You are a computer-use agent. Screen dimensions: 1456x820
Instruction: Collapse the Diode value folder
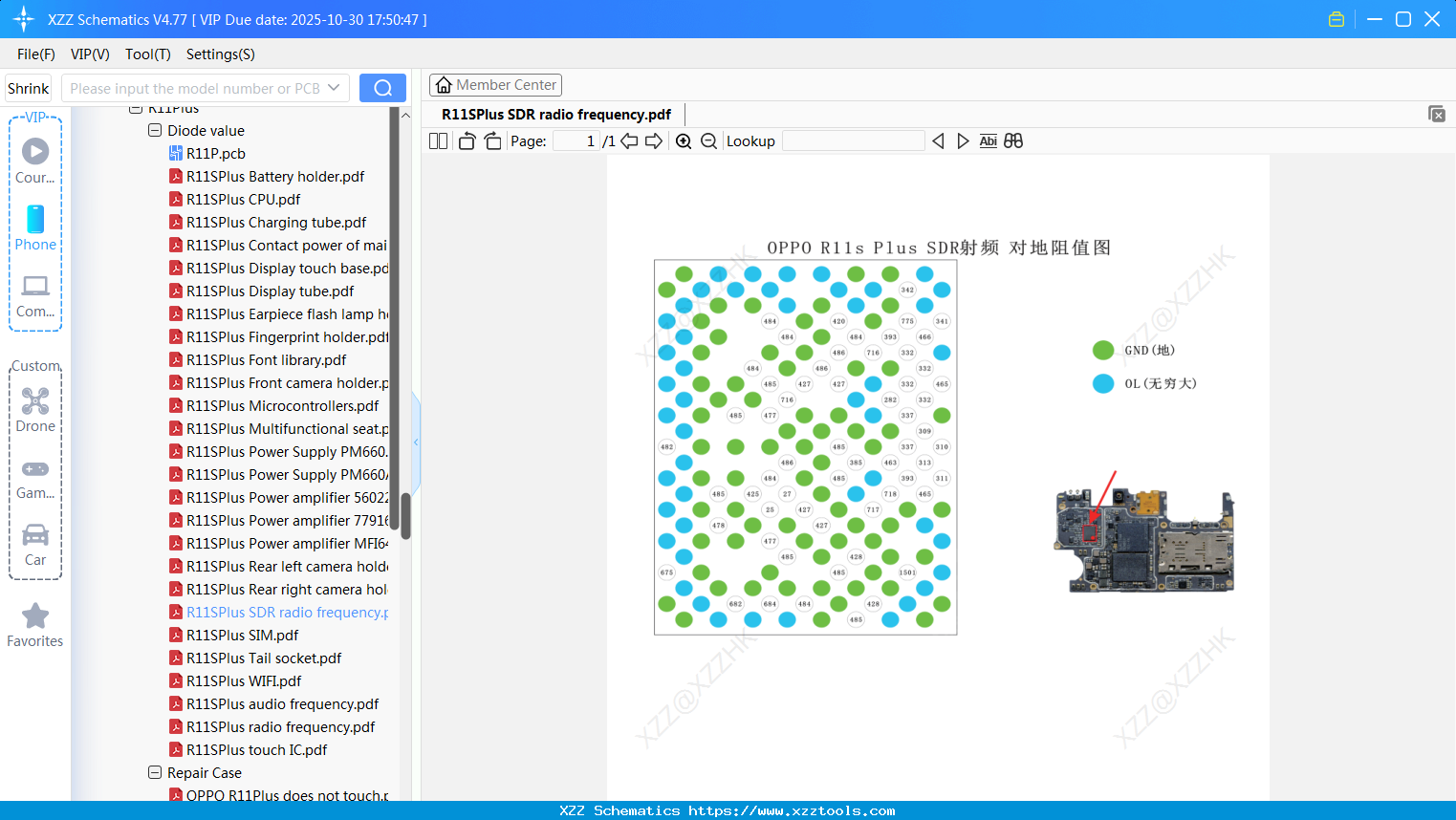pyautogui.click(x=155, y=130)
